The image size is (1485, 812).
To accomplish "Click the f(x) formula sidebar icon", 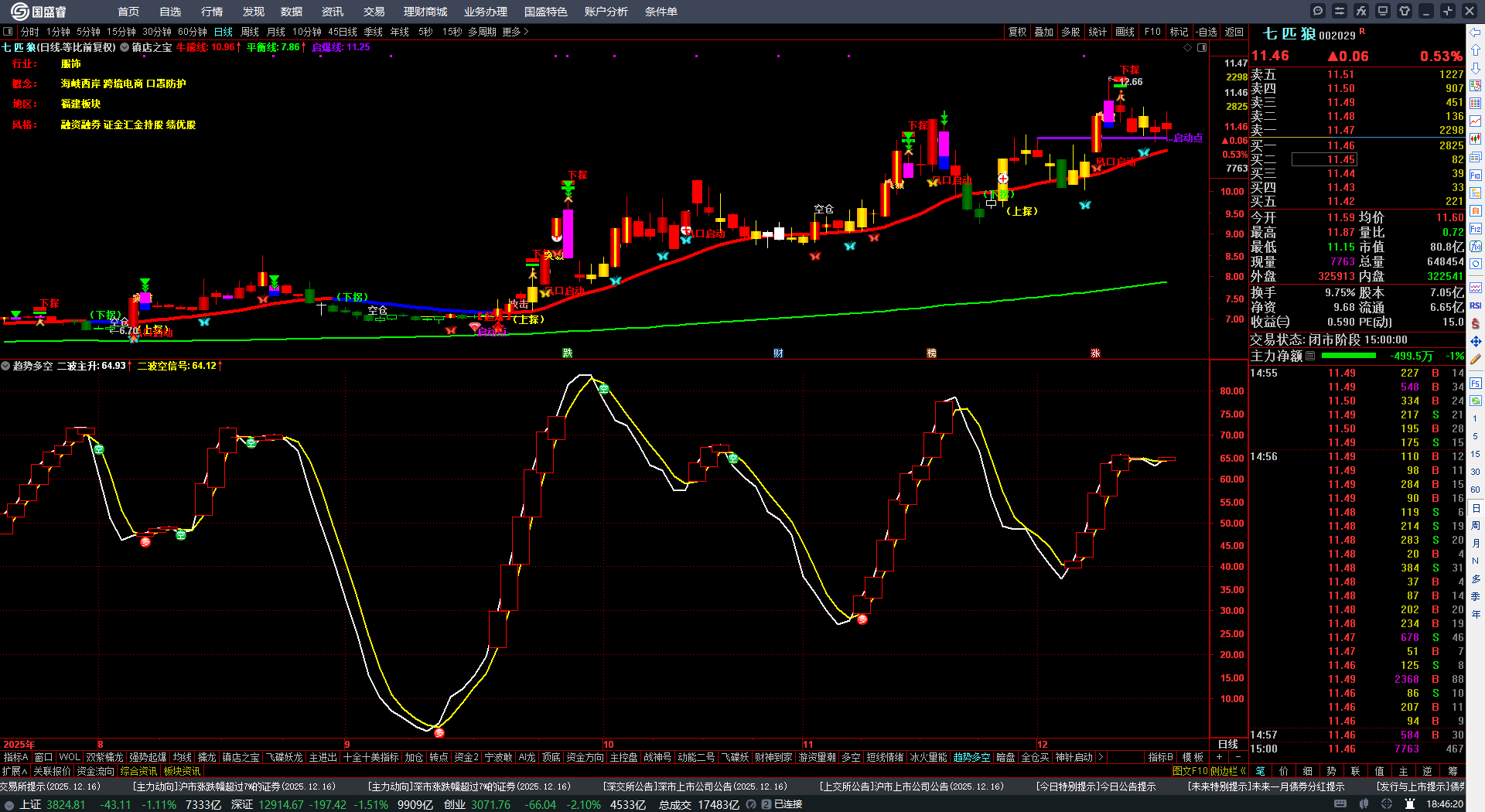I will click(1476, 247).
